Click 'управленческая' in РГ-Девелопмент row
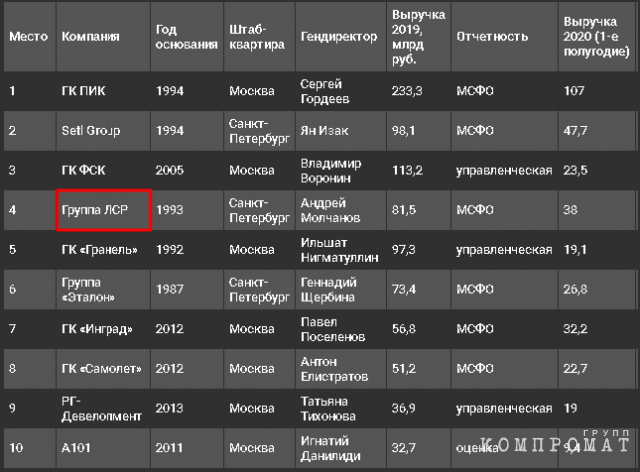The width and height of the screenshot is (640, 472). coord(504,409)
